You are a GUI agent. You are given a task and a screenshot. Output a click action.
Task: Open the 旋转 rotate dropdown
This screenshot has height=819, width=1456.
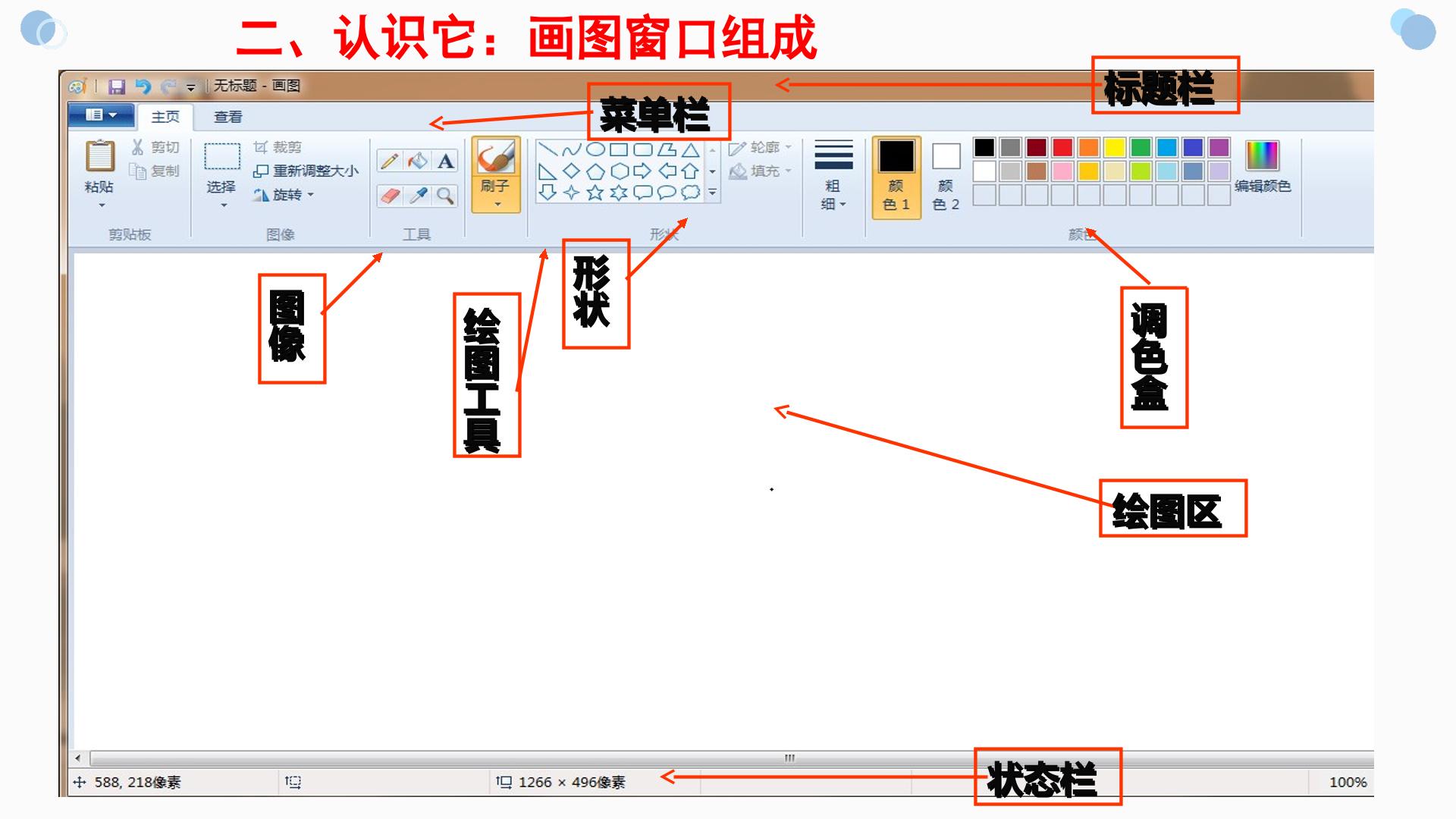tap(283, 195)
